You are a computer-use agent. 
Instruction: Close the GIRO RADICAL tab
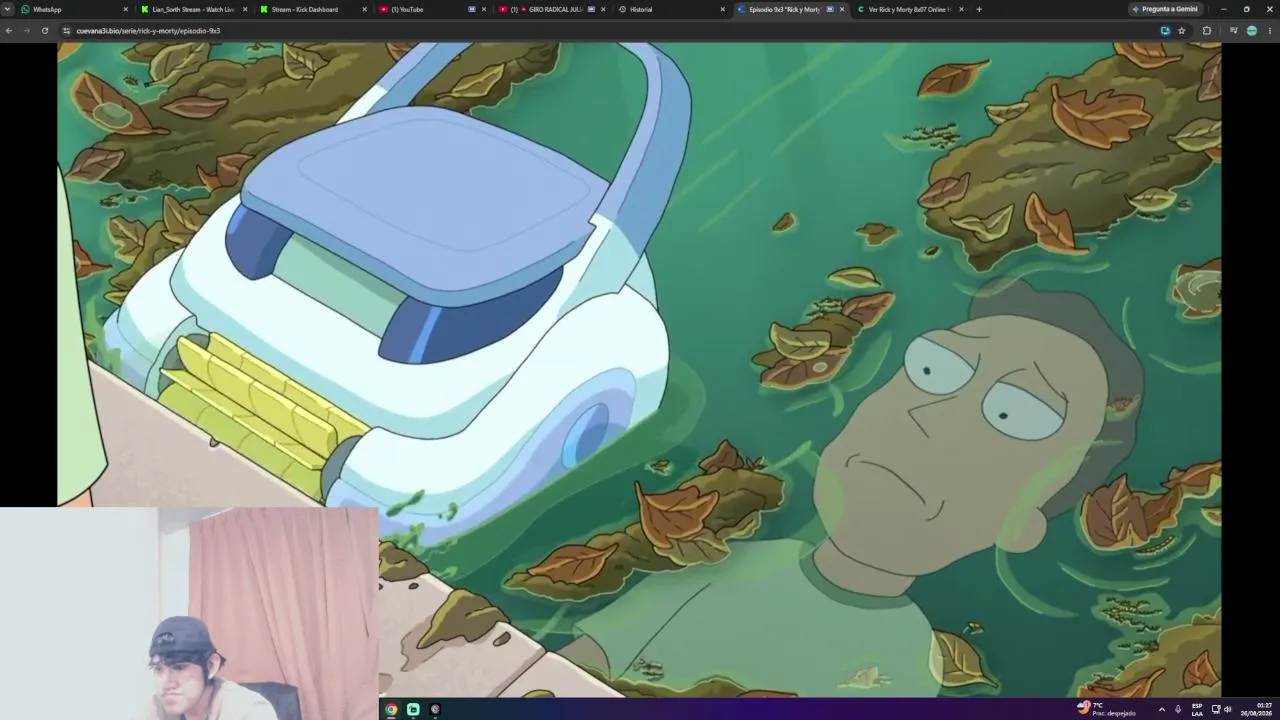pyautogui.click(x=603, y=9)
